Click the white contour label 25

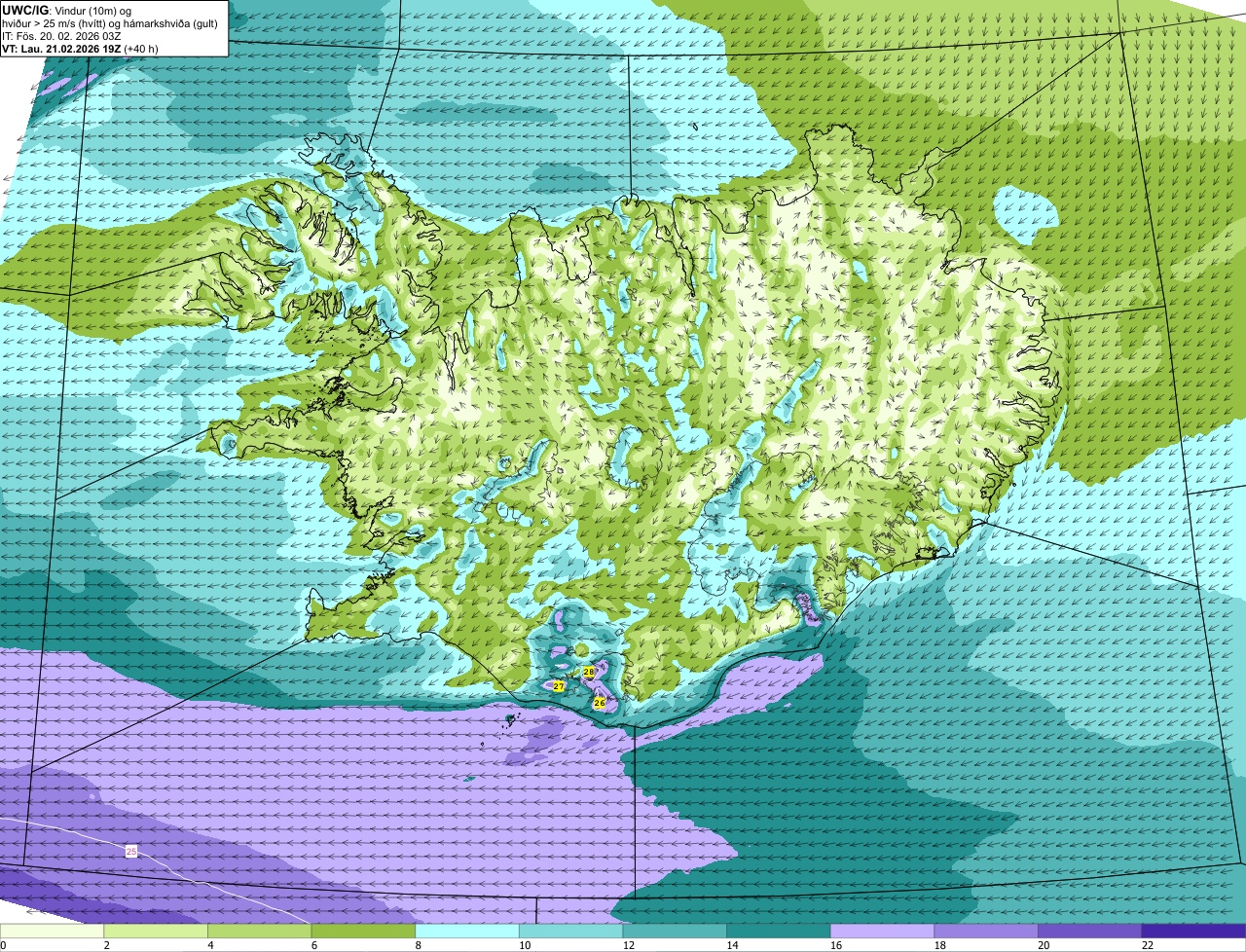[x=131, y=852]
